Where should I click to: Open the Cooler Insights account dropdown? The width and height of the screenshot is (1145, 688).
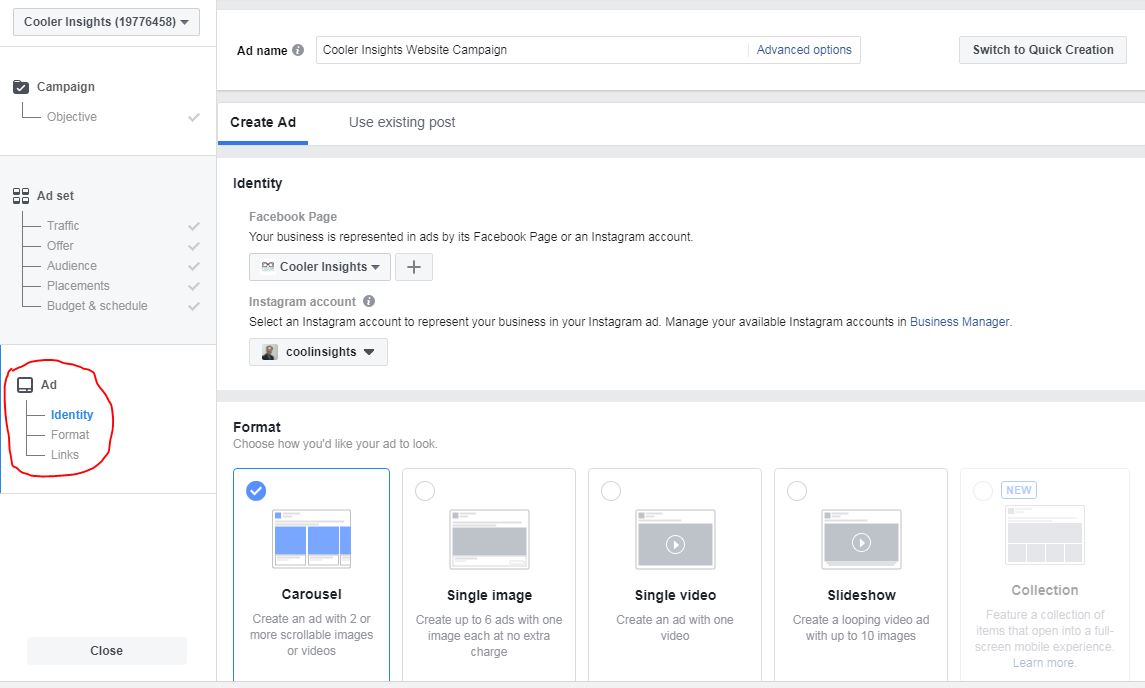[x=106, y=22]
